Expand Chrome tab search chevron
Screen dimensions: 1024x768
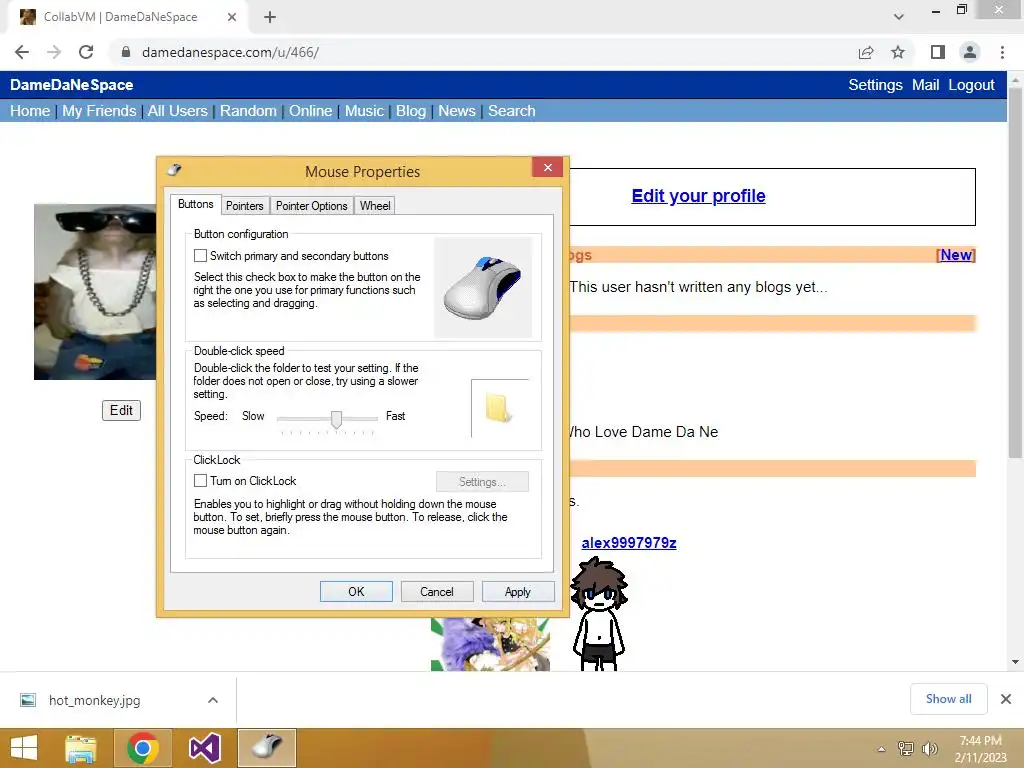(899, 17)
